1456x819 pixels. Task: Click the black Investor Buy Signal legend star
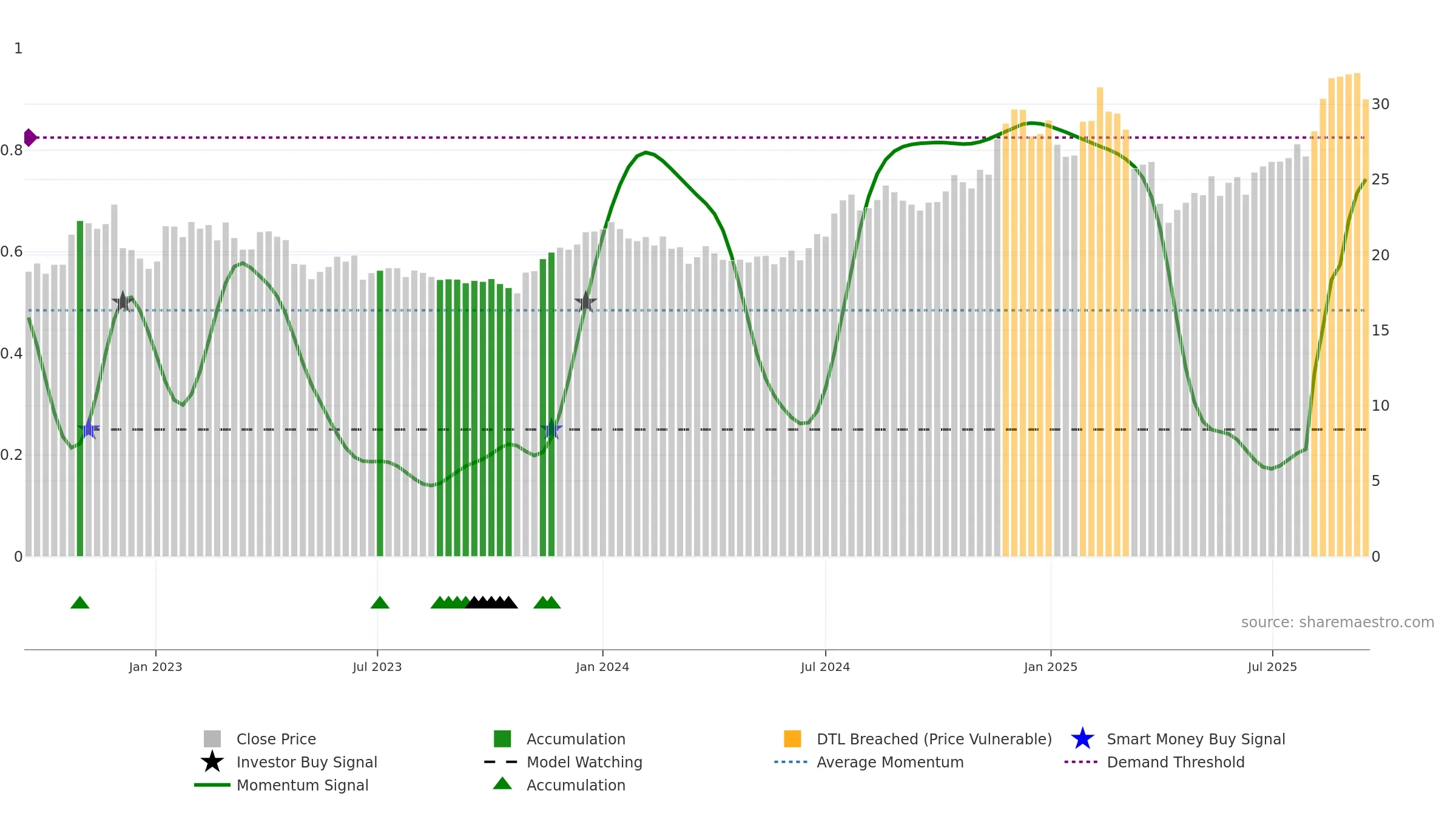[212, 762]
